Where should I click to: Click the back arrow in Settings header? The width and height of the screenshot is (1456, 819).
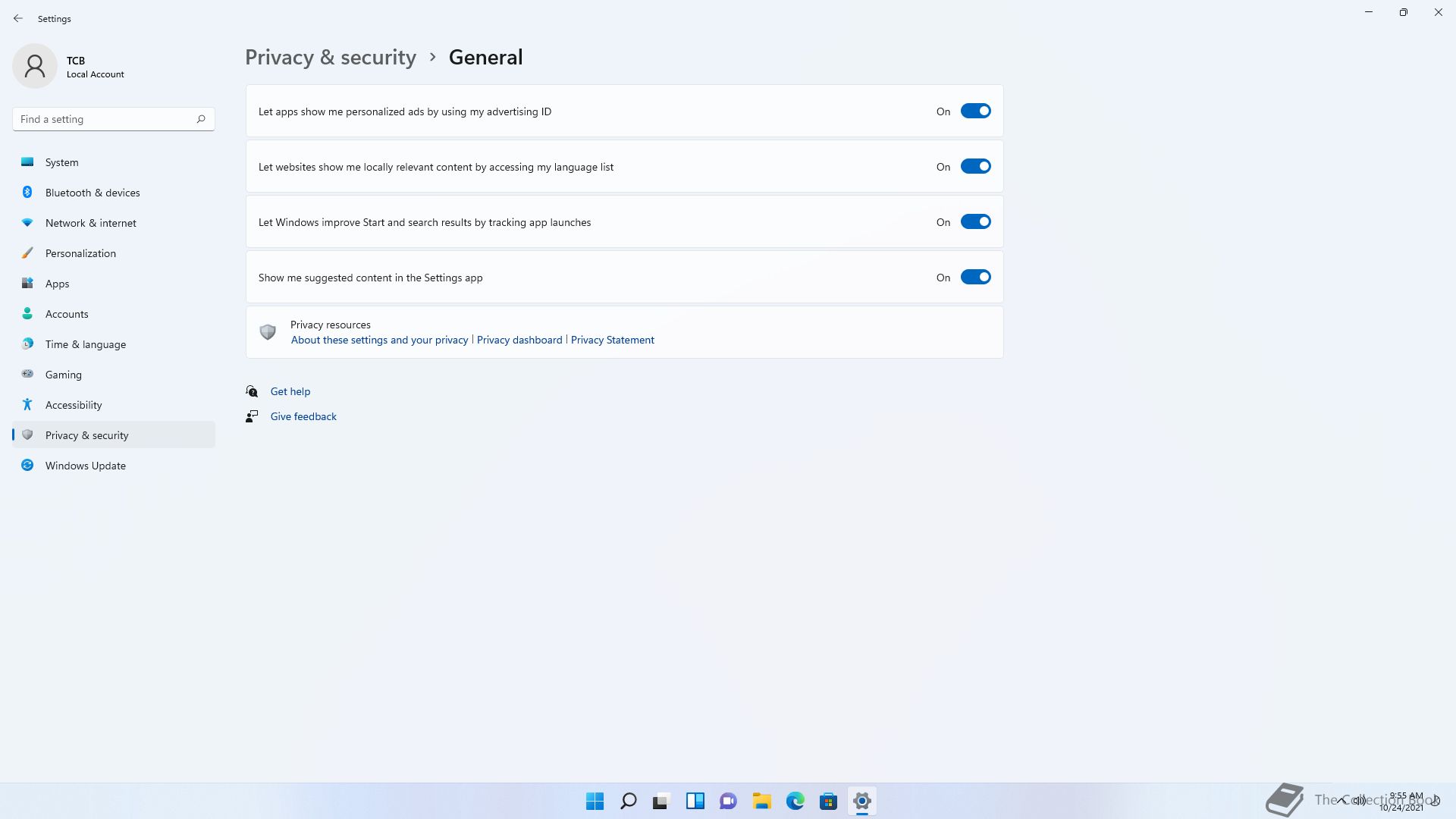[x=18, y=18]
